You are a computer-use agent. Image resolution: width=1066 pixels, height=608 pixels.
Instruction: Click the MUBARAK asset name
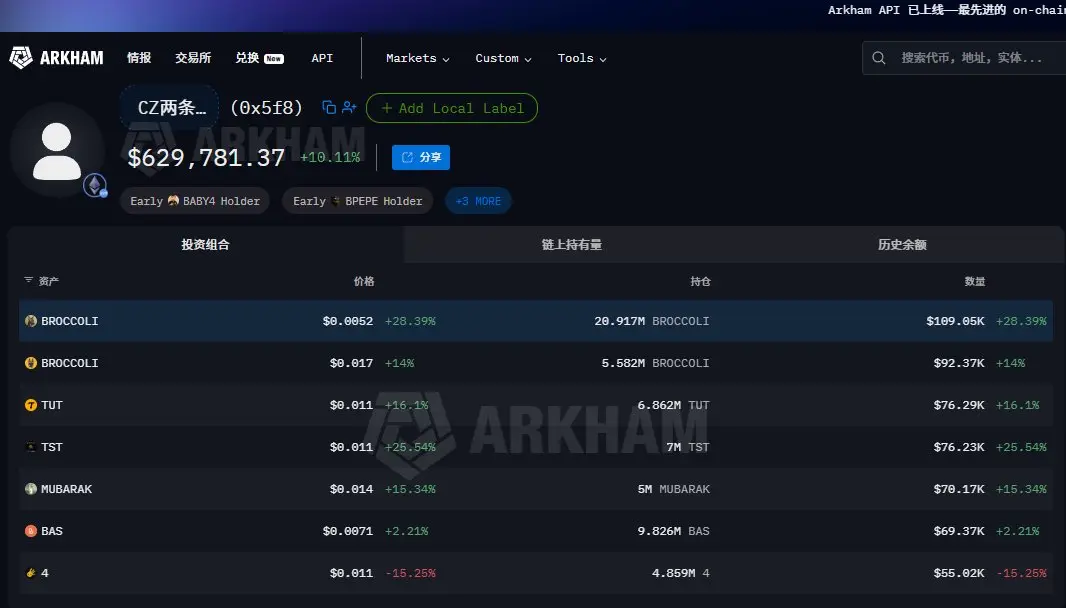point(67,489)
